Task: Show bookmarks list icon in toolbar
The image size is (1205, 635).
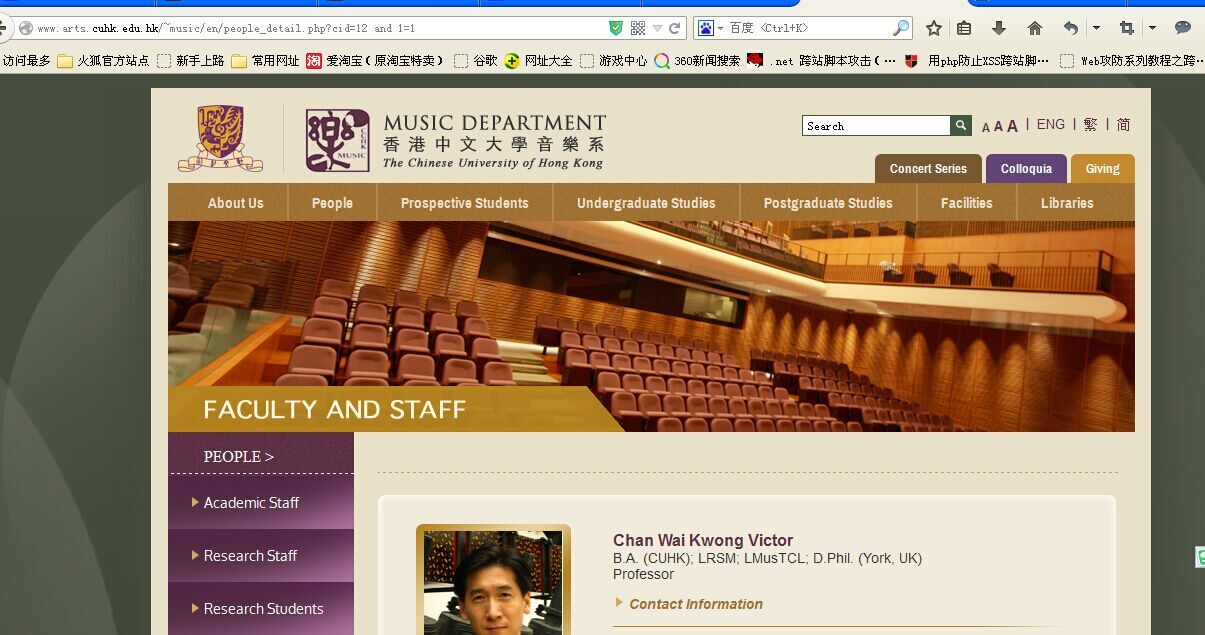Action: point(965,28)
